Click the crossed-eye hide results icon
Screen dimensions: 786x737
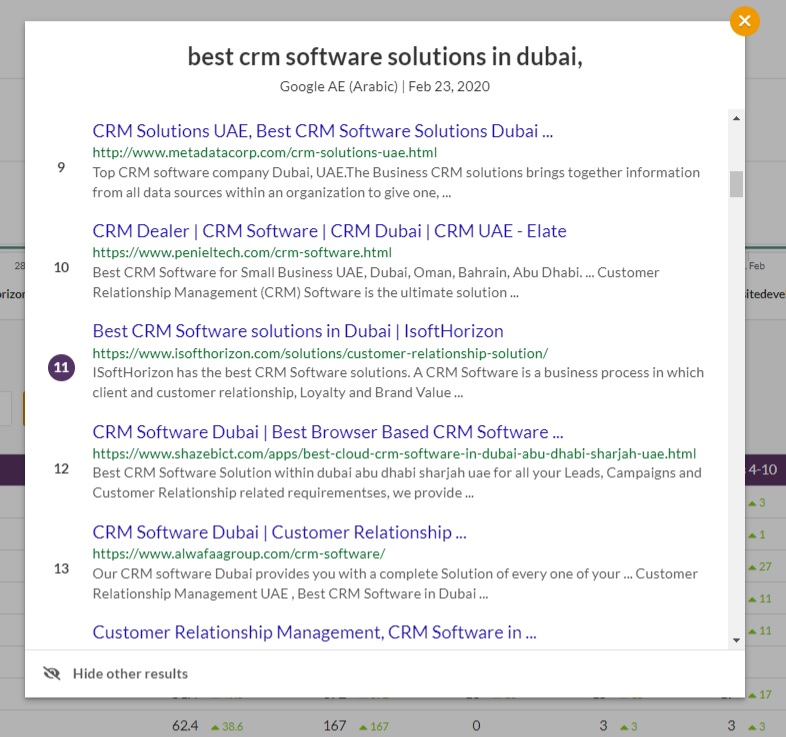52,673
